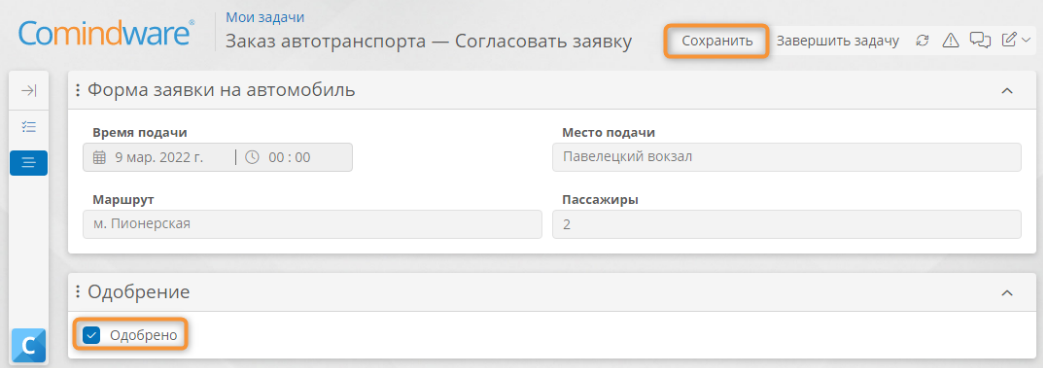Click the calendar icon in Время подачи
This screenshot has height=368, width=1043.
99,158
